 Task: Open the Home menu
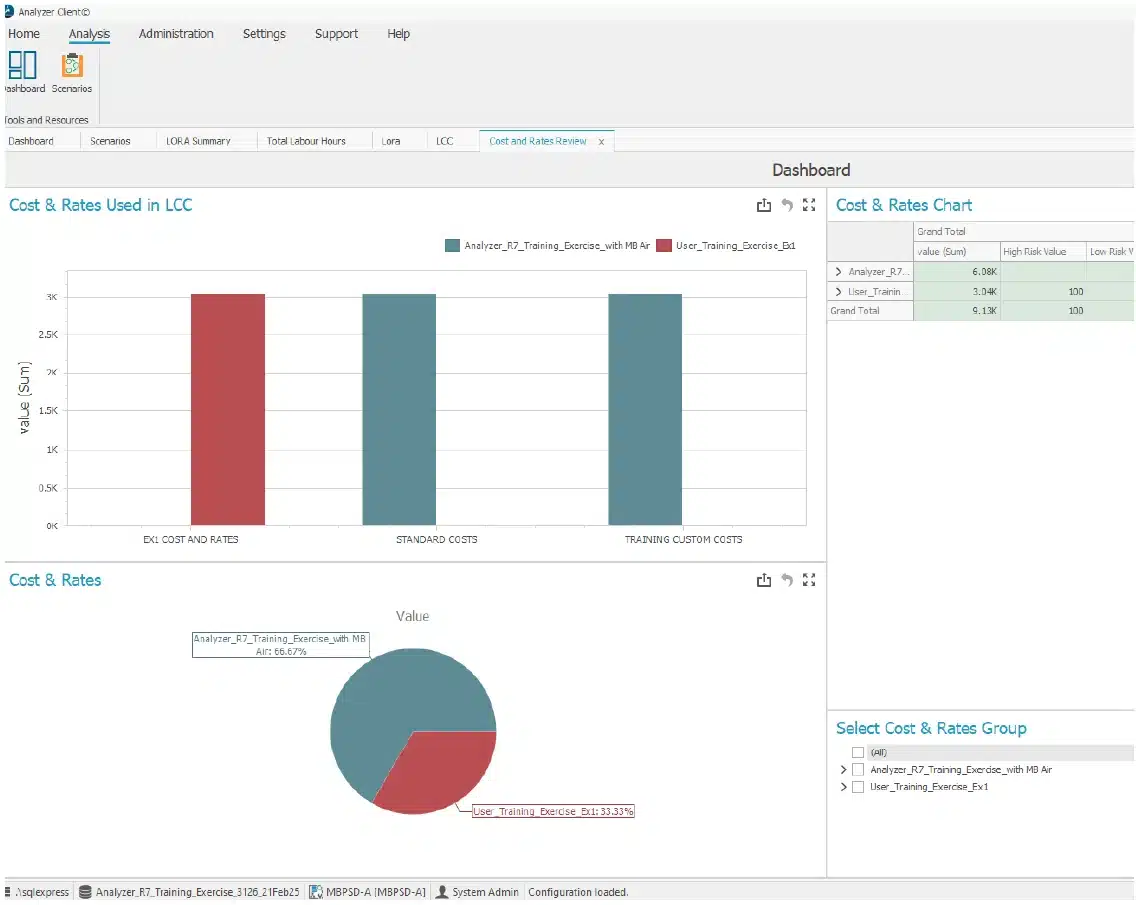point(24,34)
